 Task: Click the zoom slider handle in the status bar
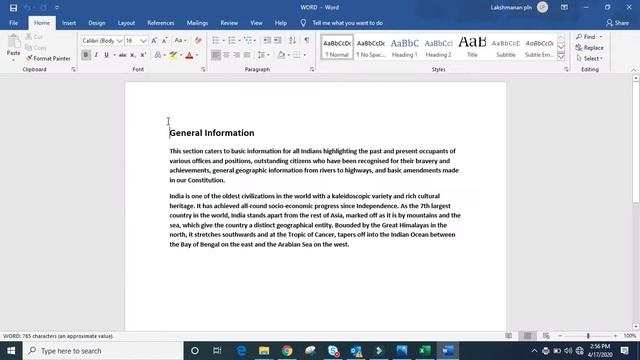(588, 336)
